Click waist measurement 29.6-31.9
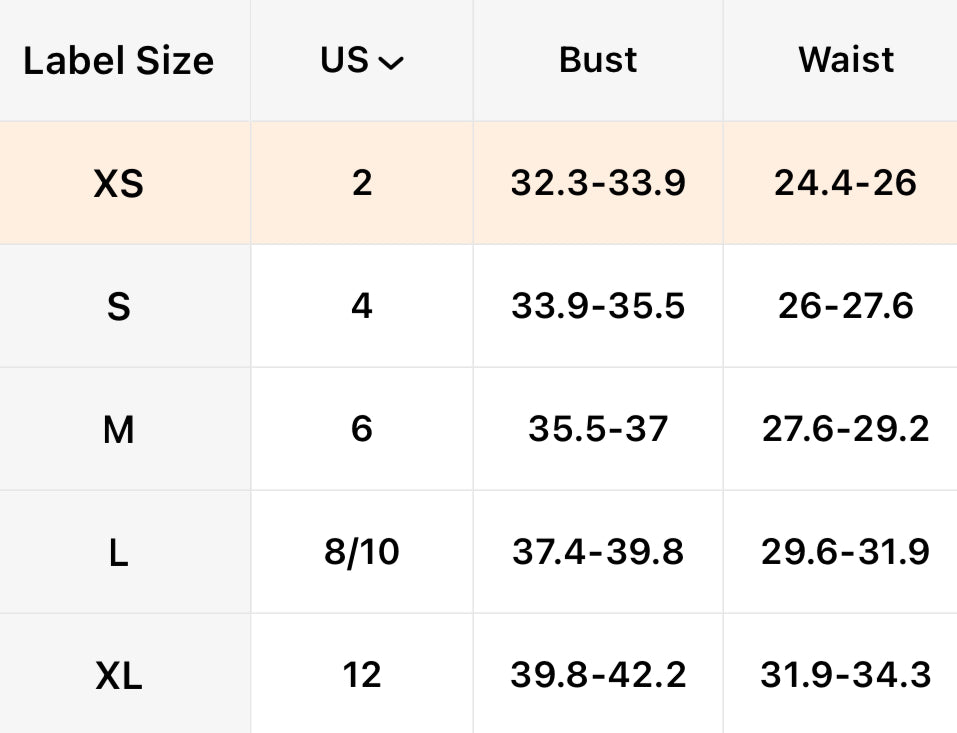Viewport: 957px width, 733px height. click(846, 552)
